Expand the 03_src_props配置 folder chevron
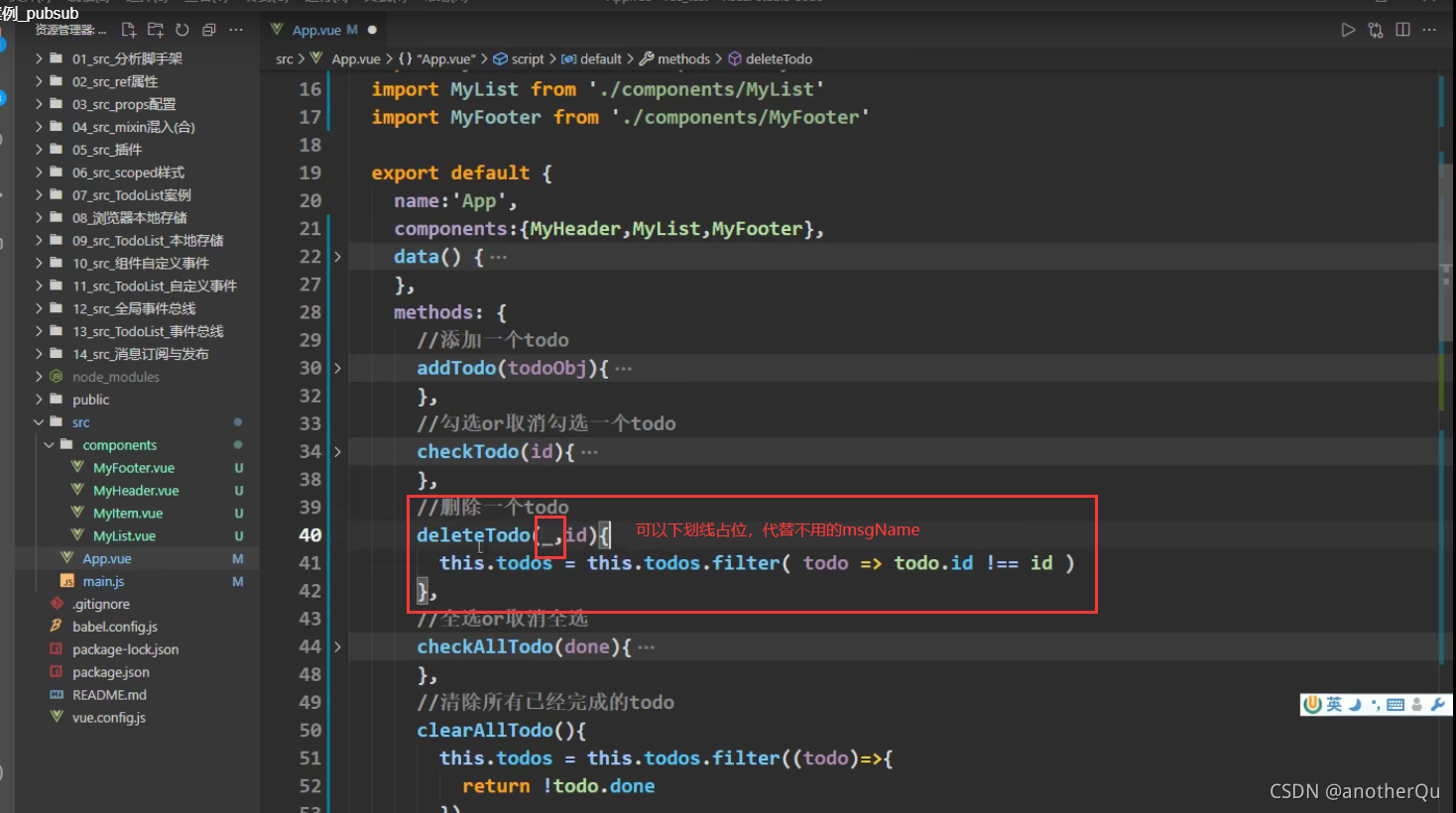Viewport: 1456px width, 813px height. pos(39,104)
